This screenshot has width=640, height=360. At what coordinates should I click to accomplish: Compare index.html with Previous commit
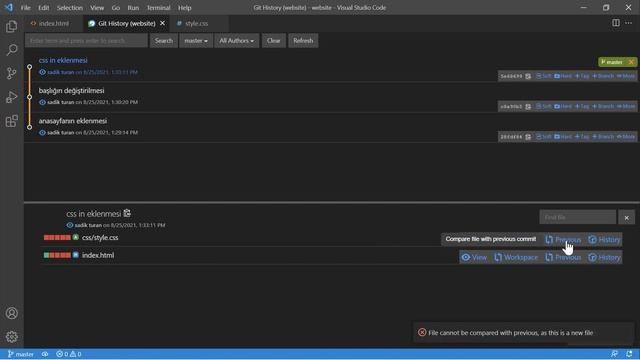[x=563, y=258]
